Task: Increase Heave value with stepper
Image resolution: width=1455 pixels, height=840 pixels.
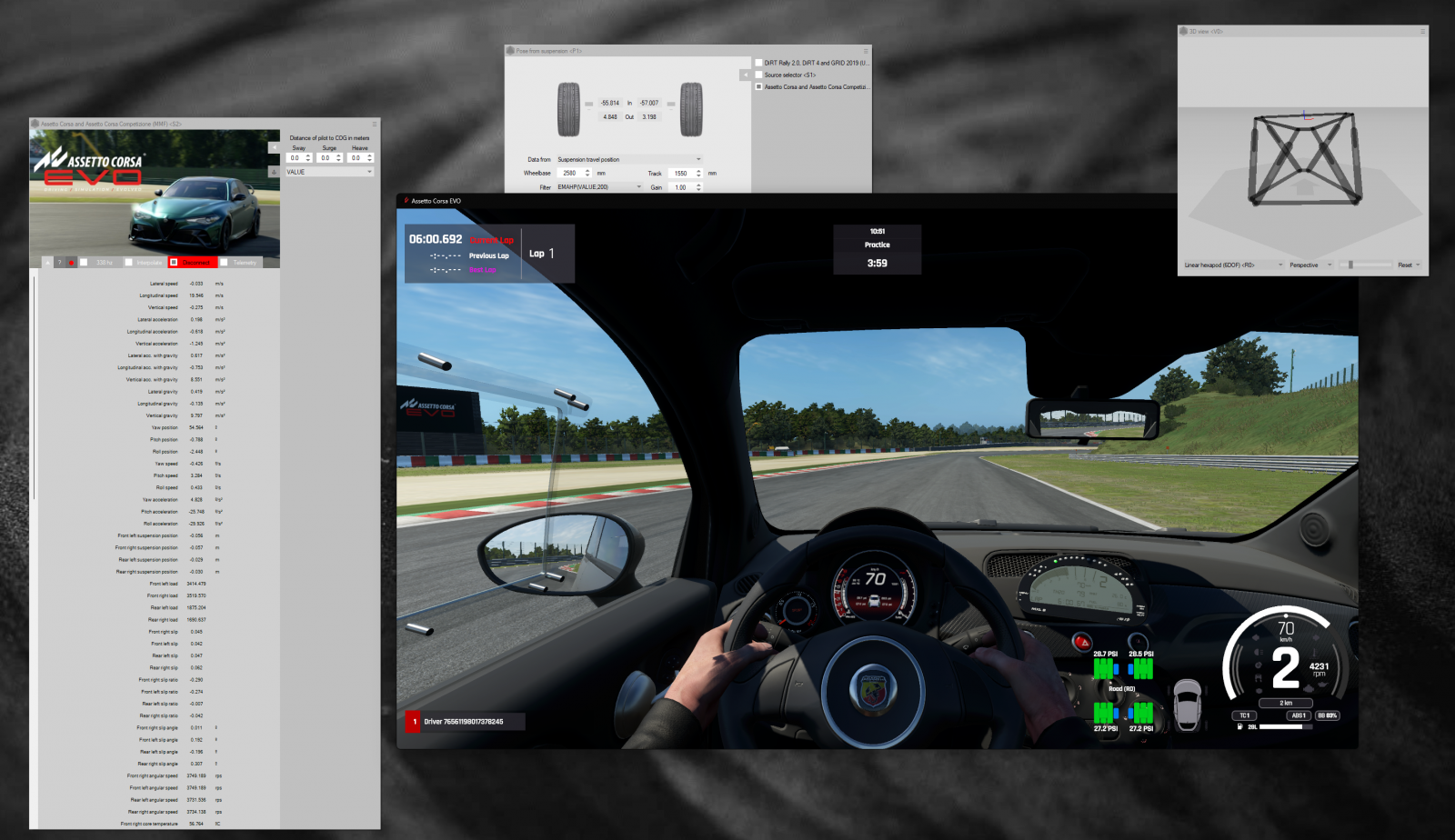Action: pyautogui.click(x=369, y=155)
